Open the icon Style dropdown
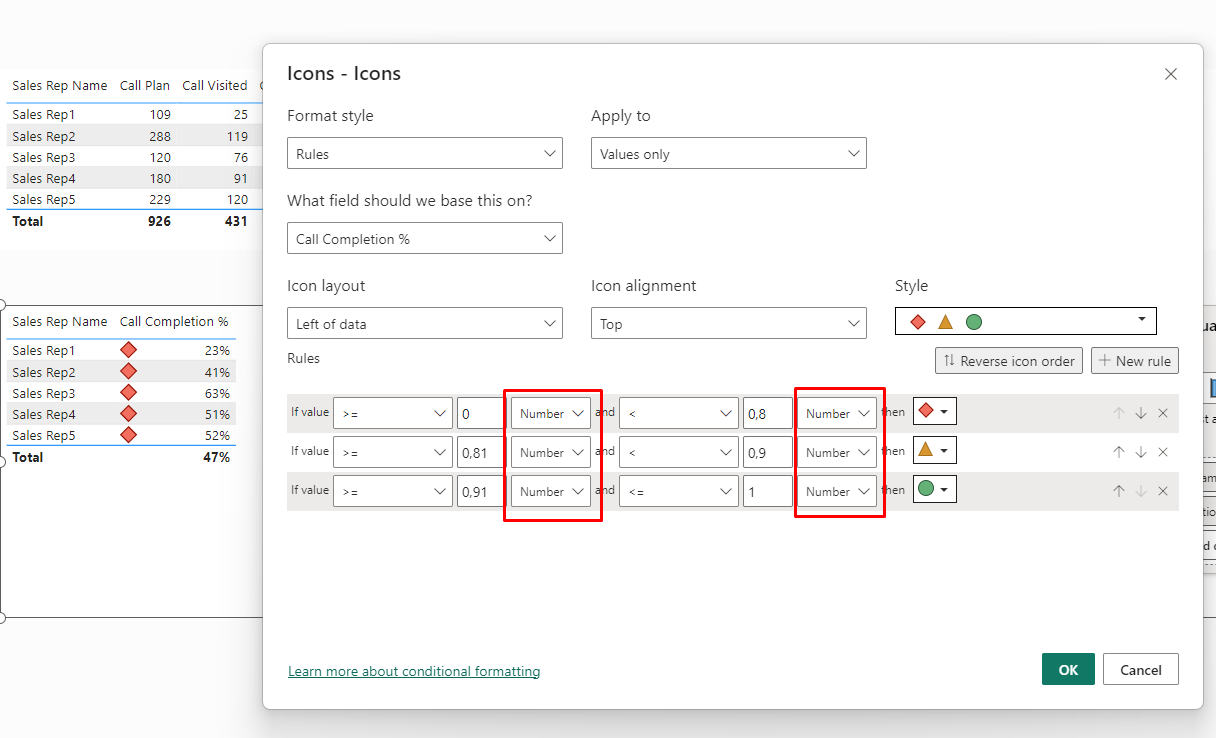1216x738 pixels. pos(1026,321)
